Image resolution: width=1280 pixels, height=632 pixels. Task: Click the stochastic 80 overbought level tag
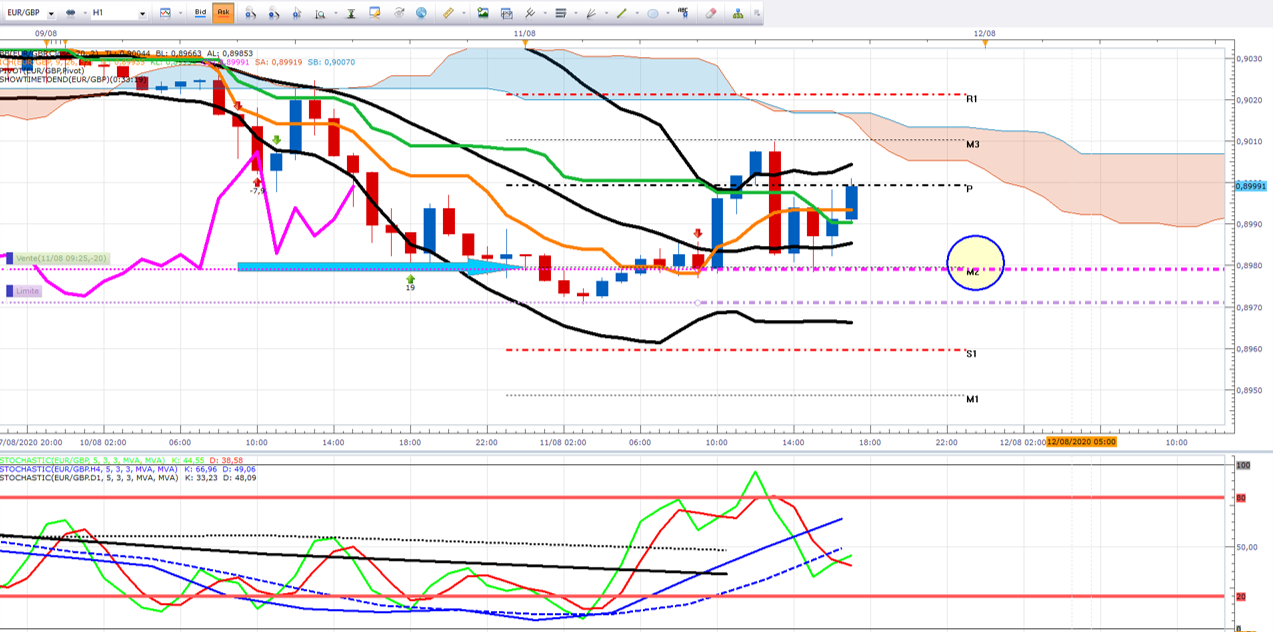(x=1243, y=497)
